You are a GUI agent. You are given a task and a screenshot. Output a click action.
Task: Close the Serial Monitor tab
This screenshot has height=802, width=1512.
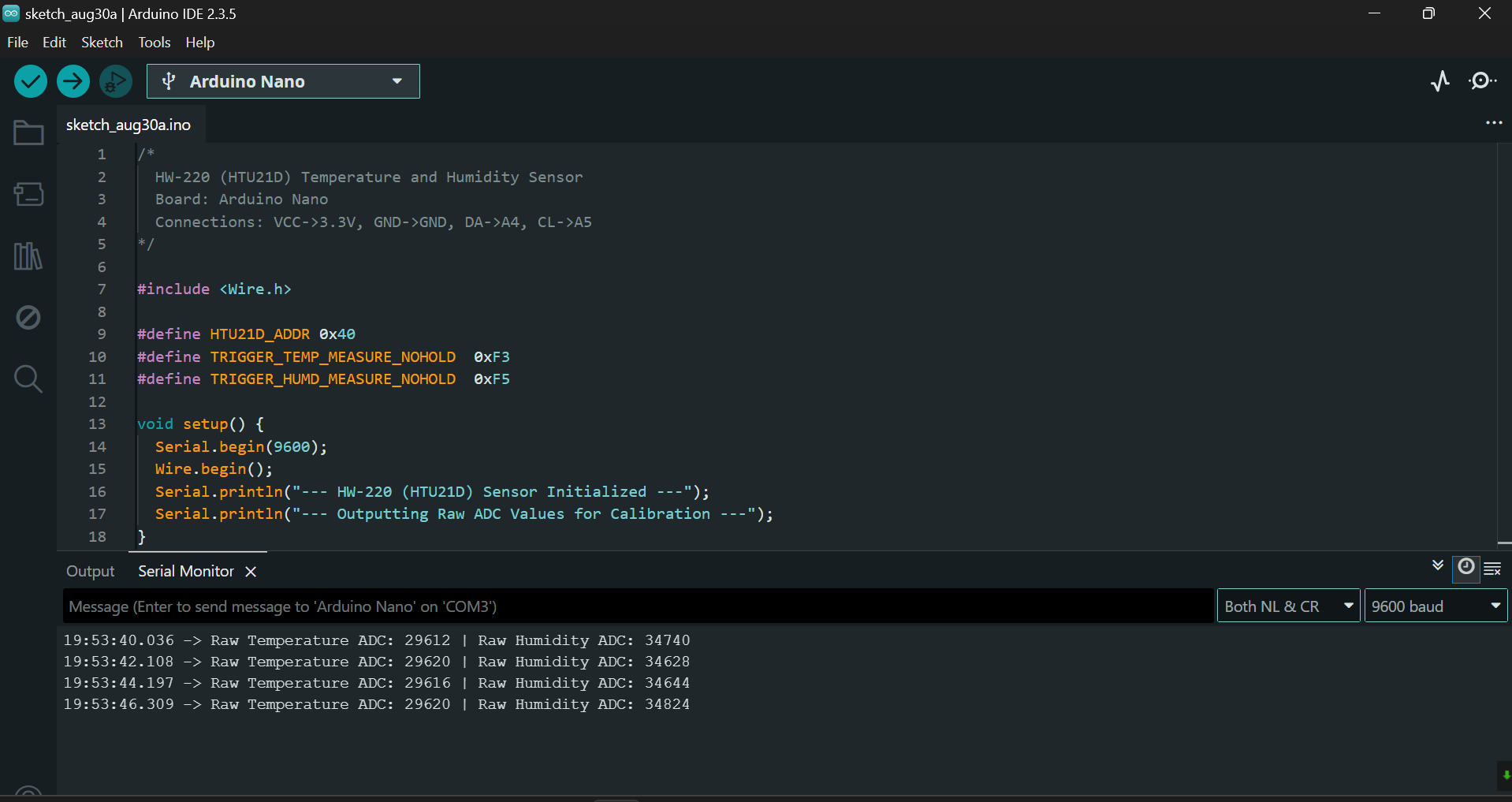click(x=251, y=572)
